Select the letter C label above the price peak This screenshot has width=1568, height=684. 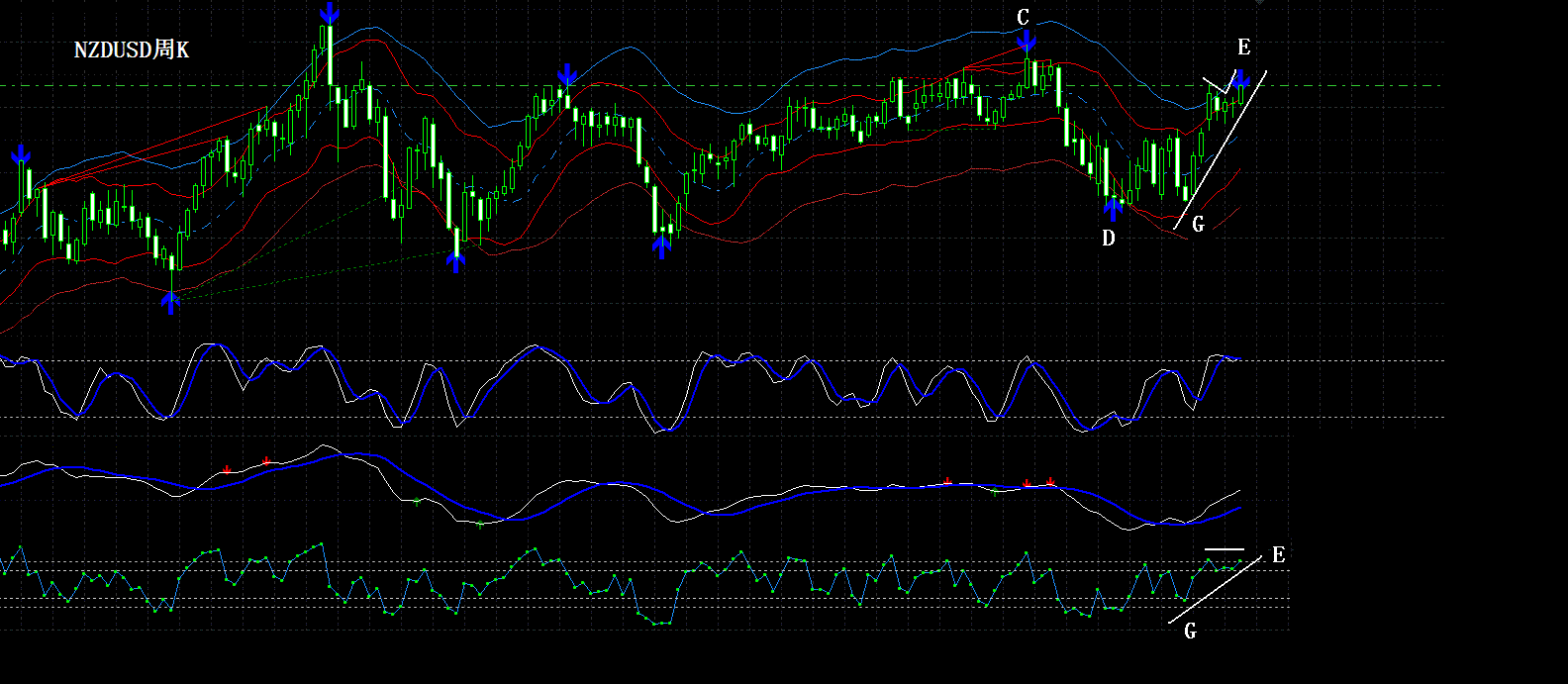click(1024, 18)
